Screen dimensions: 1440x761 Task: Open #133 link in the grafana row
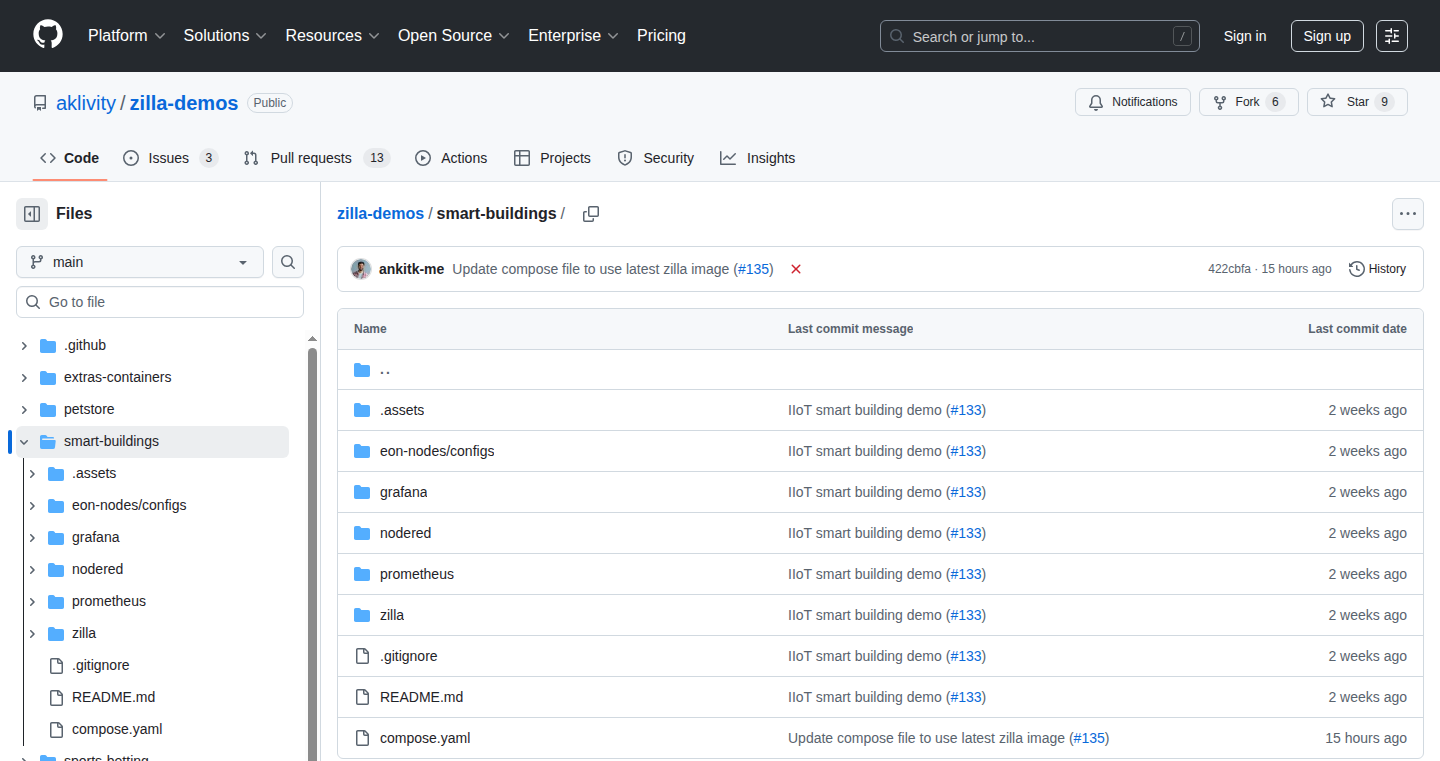tap(966, 492)
